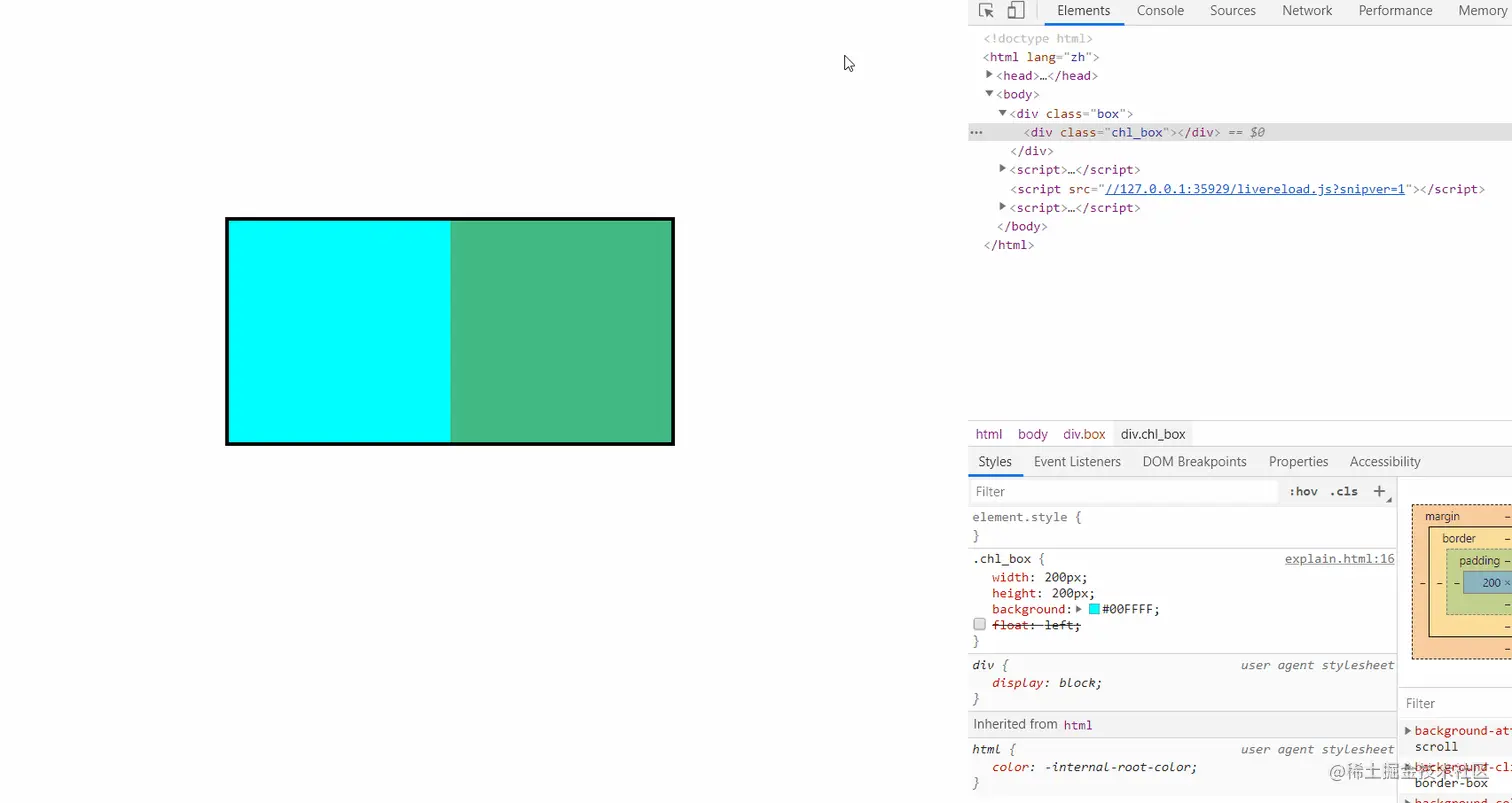Image resolution: width=1512 pixels, height=803 pixels.
Task: Click the explain.html:16 stylesheet link
Action: pos(1339,558)
